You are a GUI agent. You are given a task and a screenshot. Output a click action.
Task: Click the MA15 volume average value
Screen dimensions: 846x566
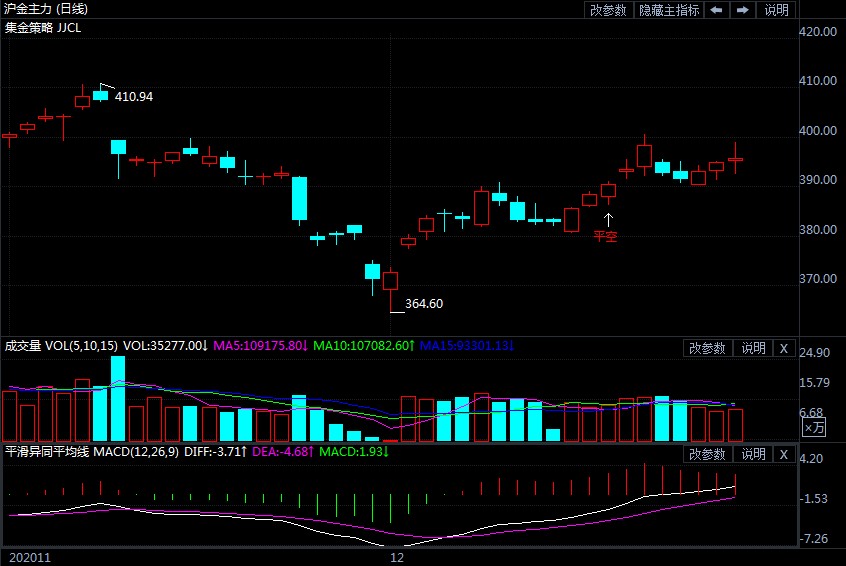(x=467, y=346)
